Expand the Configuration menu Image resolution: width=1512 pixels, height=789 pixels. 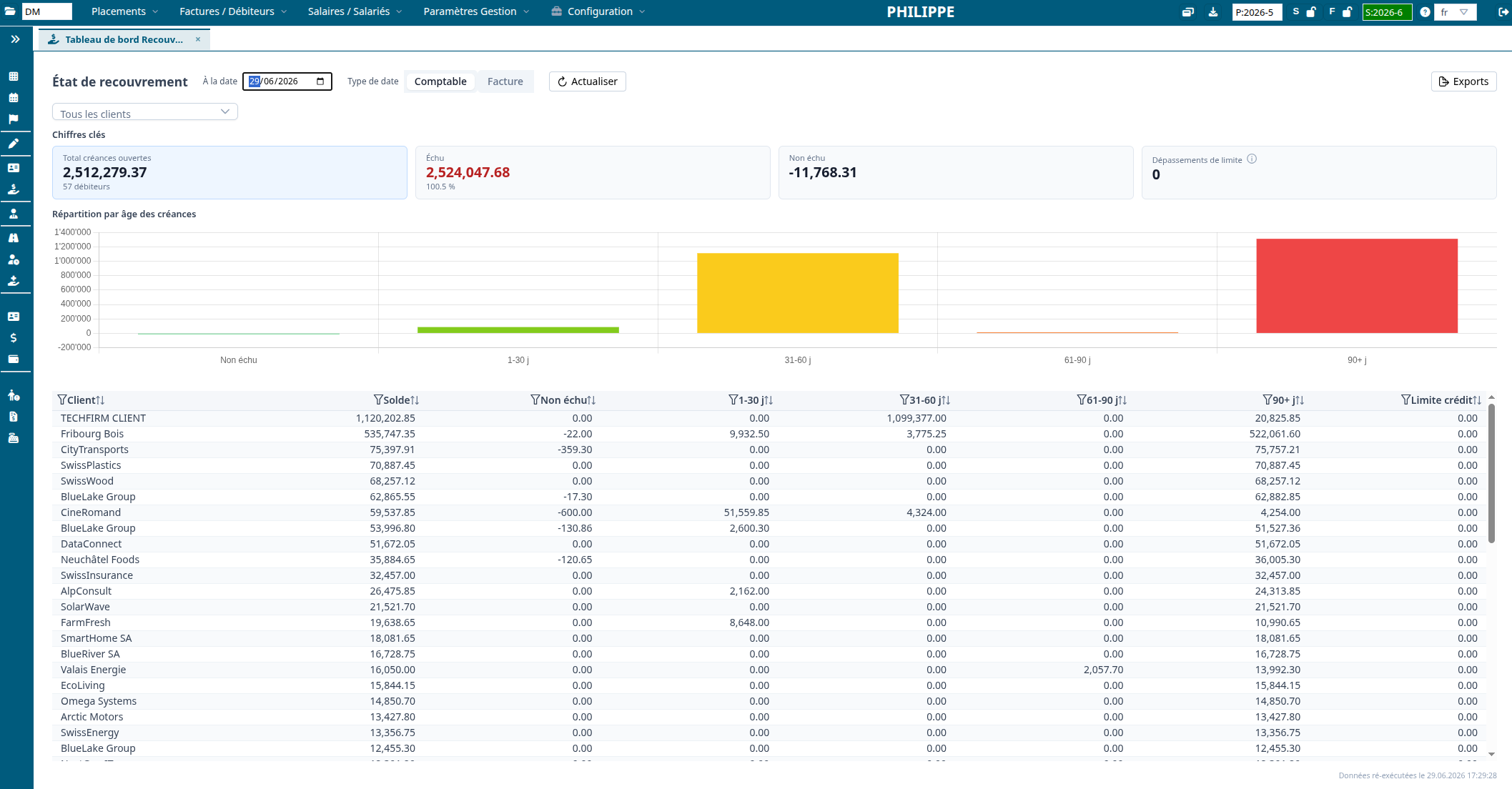598,11
